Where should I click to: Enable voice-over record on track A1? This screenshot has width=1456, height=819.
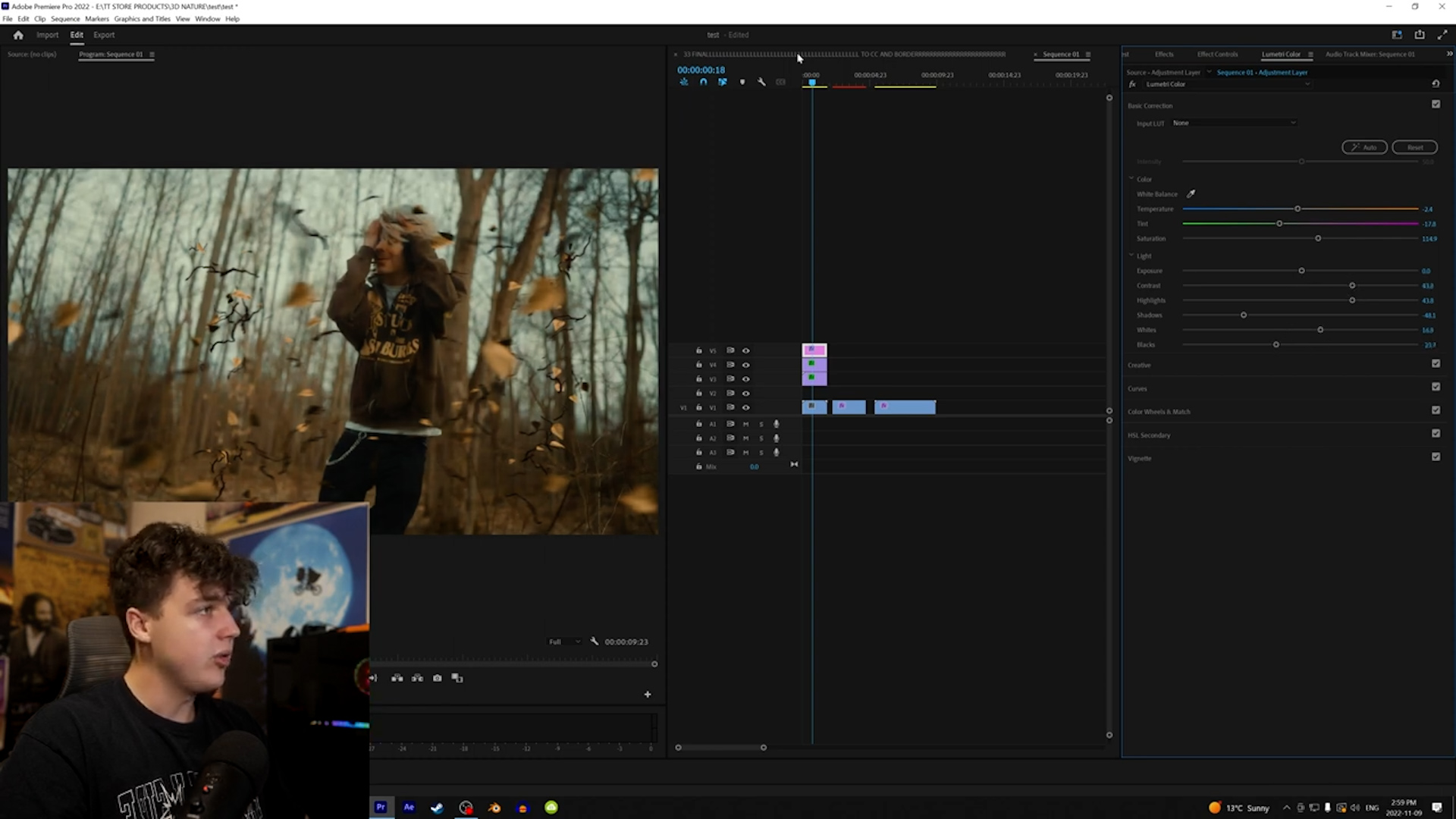(777, 424)
